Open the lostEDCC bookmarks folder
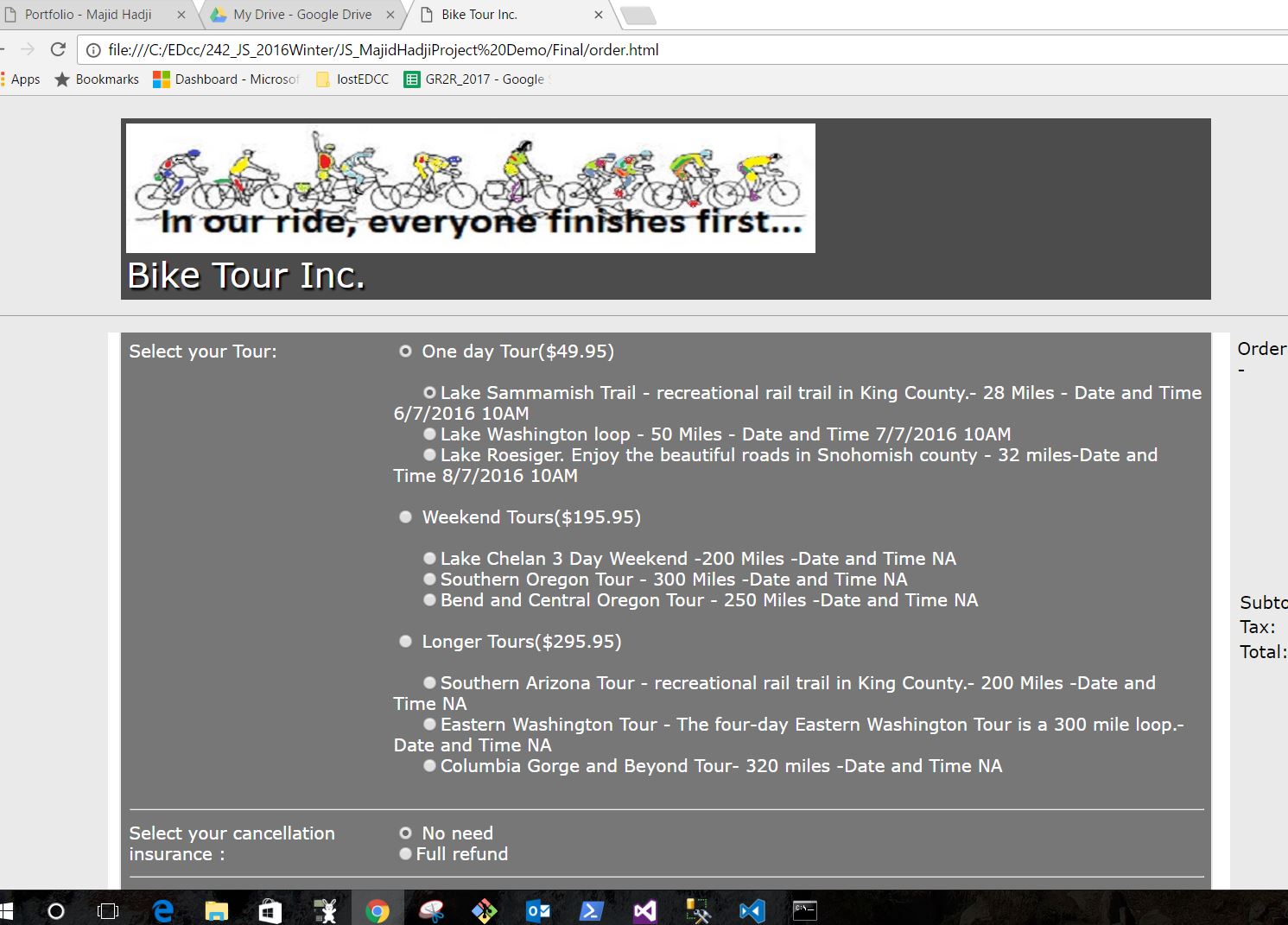 tap(352, 79)
